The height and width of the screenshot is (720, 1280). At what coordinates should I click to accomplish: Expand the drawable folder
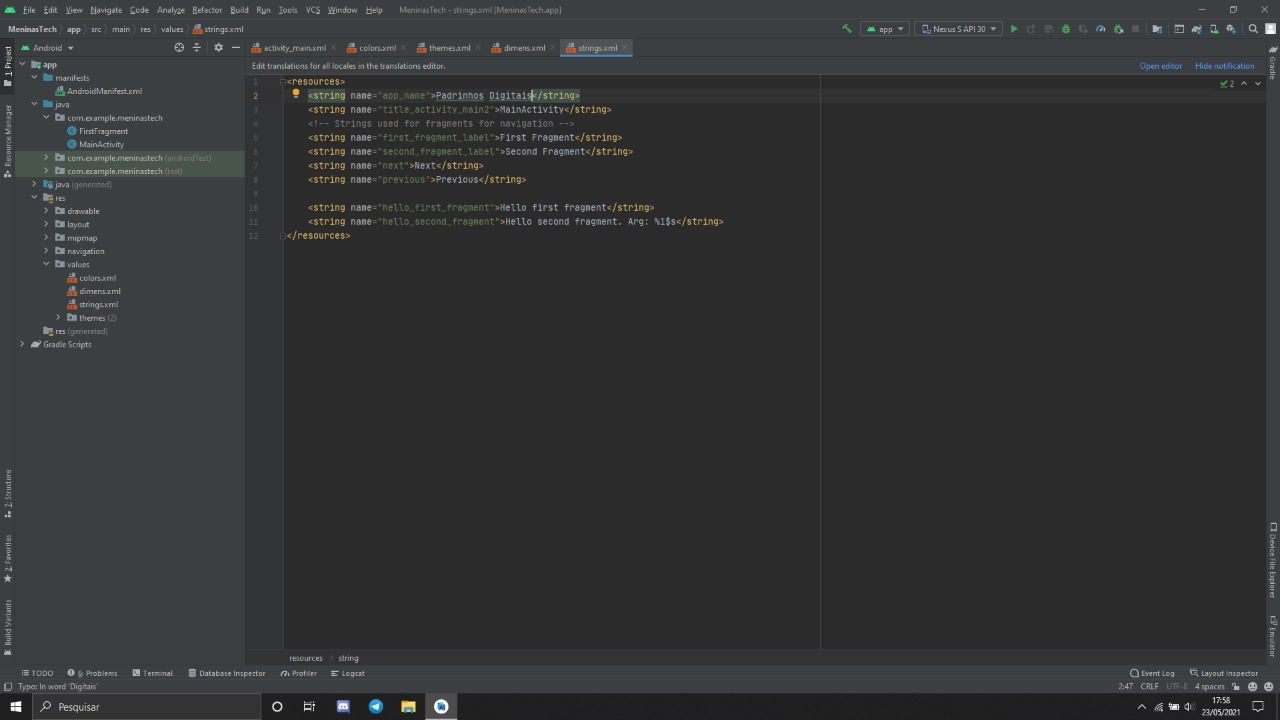[46, 211]
